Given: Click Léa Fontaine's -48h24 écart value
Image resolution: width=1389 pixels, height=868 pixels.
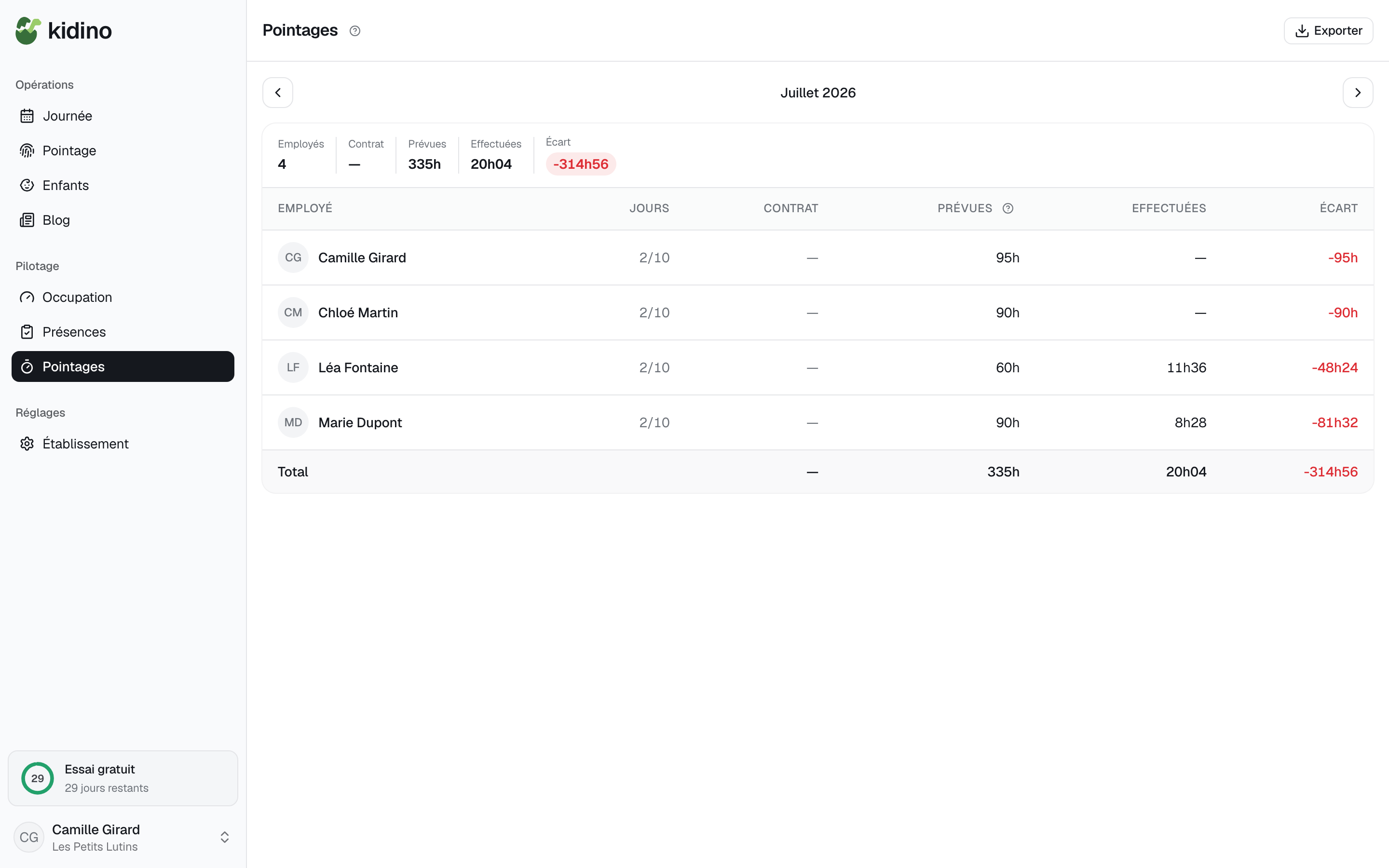Looking at the screenshot, I should [x=1335, y=367].
